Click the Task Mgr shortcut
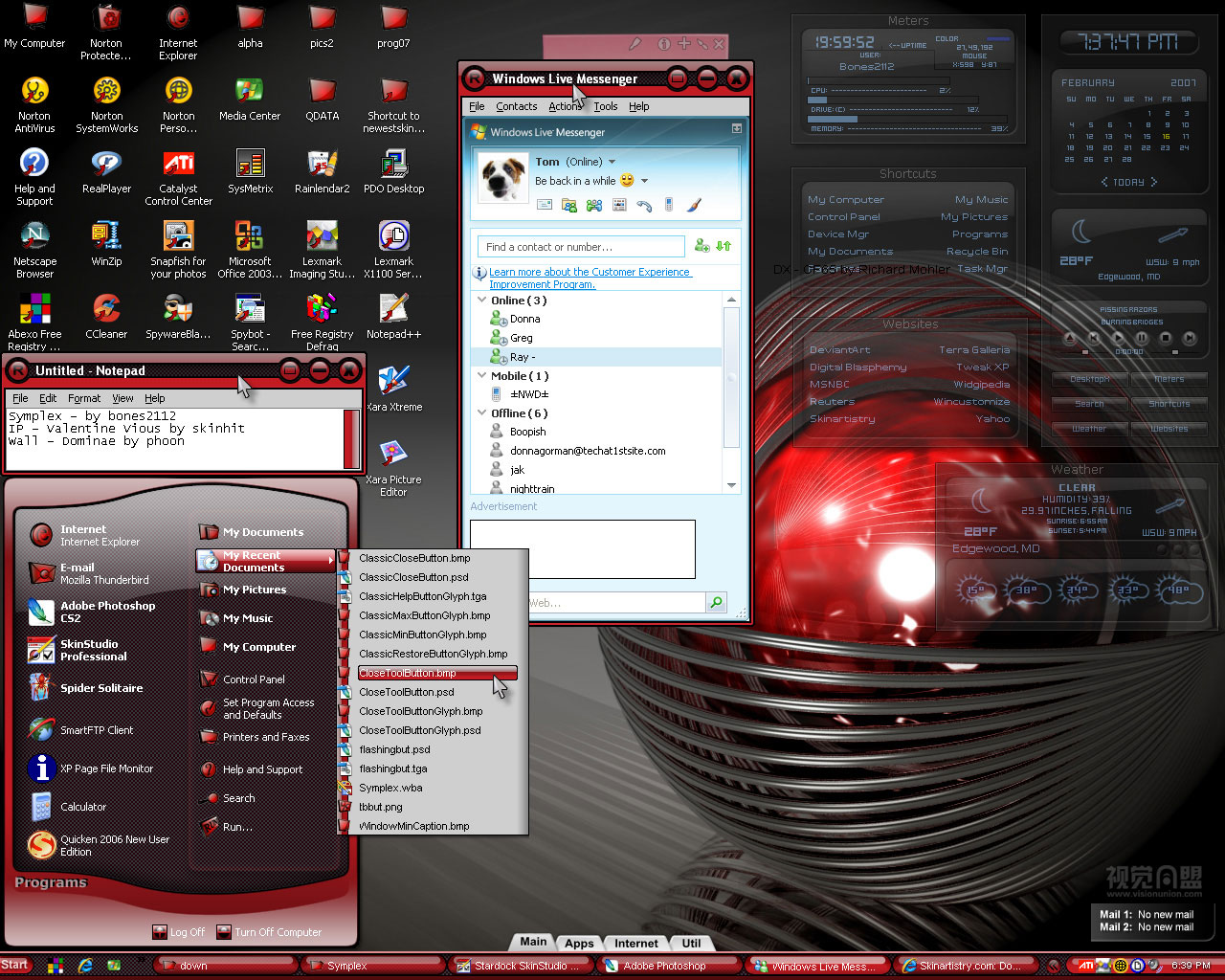 click(x=983, y=269)
